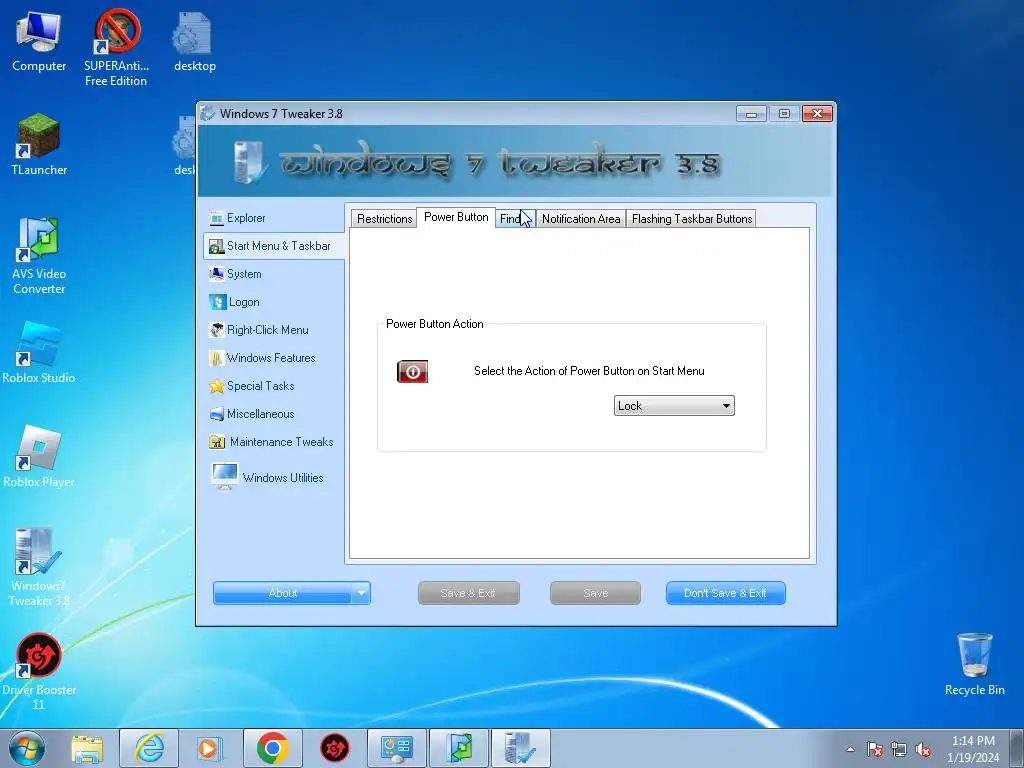Viewport: 1024px width, 768px height.
Task: Open Action Center flag tray icon
Action: click(x=875, y=749)
